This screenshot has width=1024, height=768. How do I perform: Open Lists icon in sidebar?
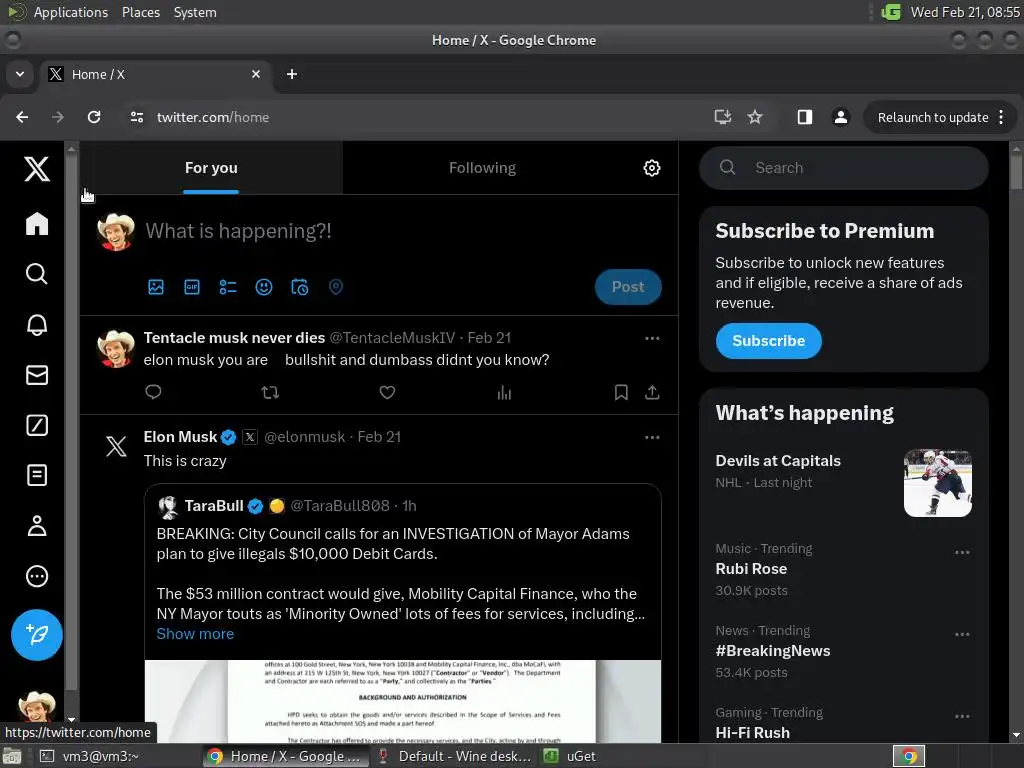click(x=37, y=475)
